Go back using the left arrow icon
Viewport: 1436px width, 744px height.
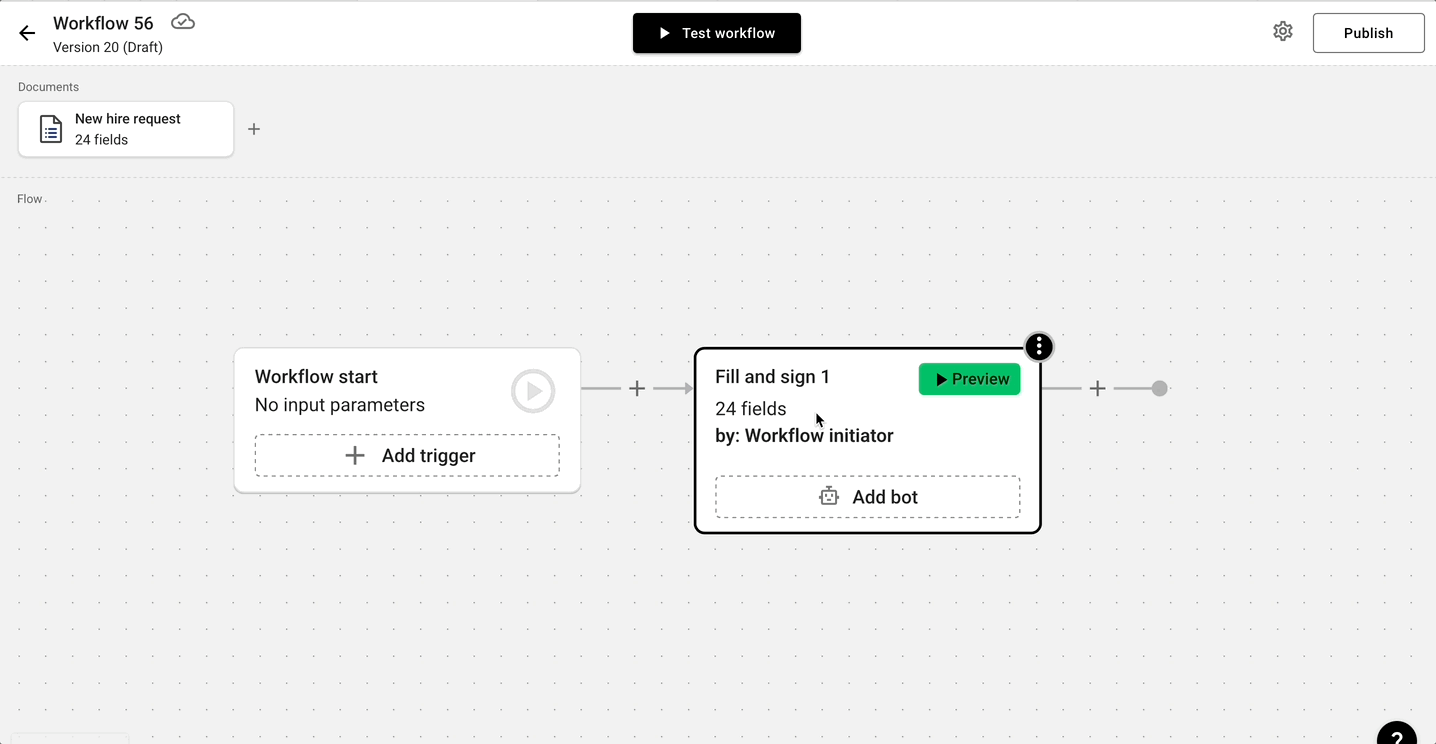[x=27, y=33]
